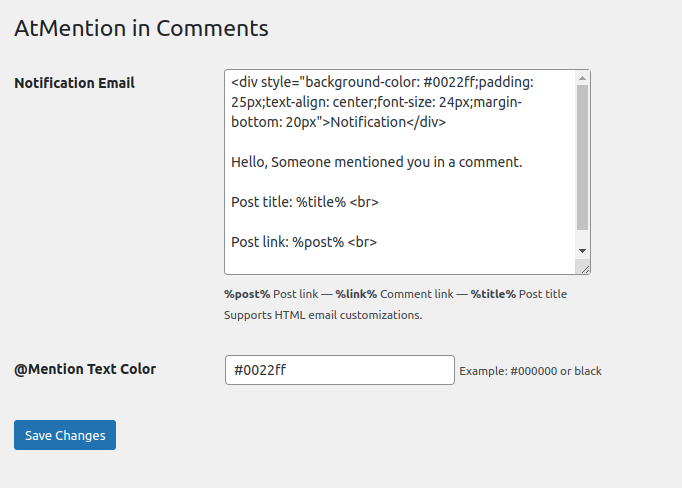Click the textarea scrollbar down arrow
Viewport: 682px width, 488px height.
click(582, 251)
